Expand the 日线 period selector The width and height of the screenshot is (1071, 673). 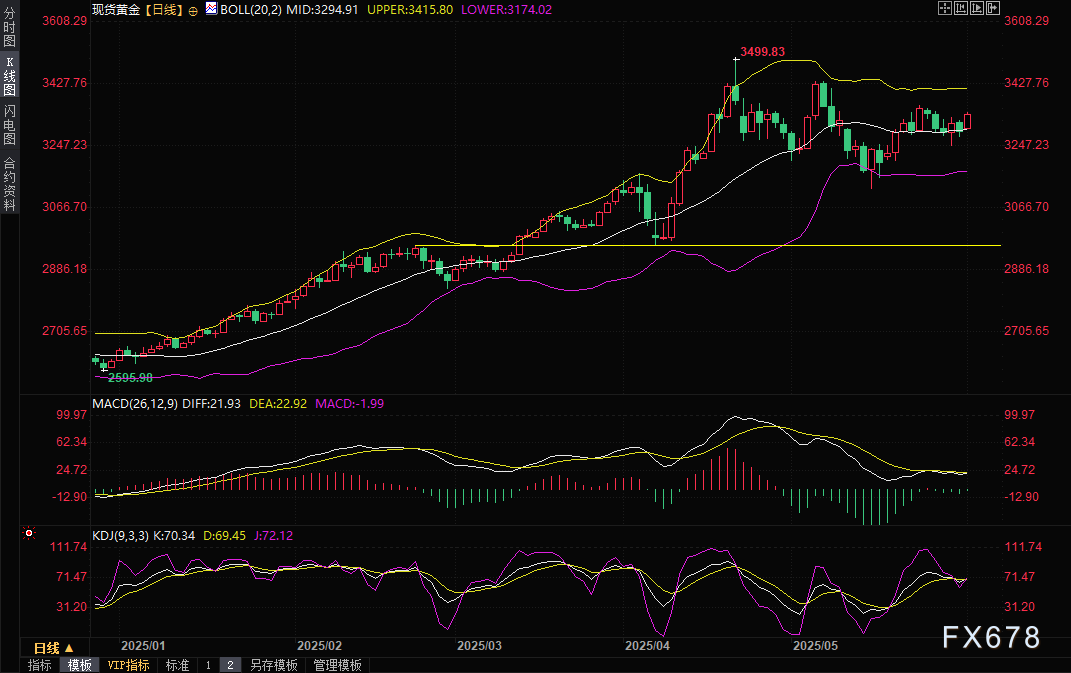pos(53,647)
